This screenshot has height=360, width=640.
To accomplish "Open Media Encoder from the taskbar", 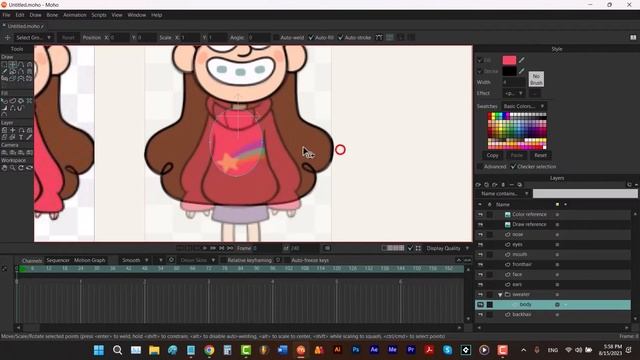I will click(x=392, y=350).
